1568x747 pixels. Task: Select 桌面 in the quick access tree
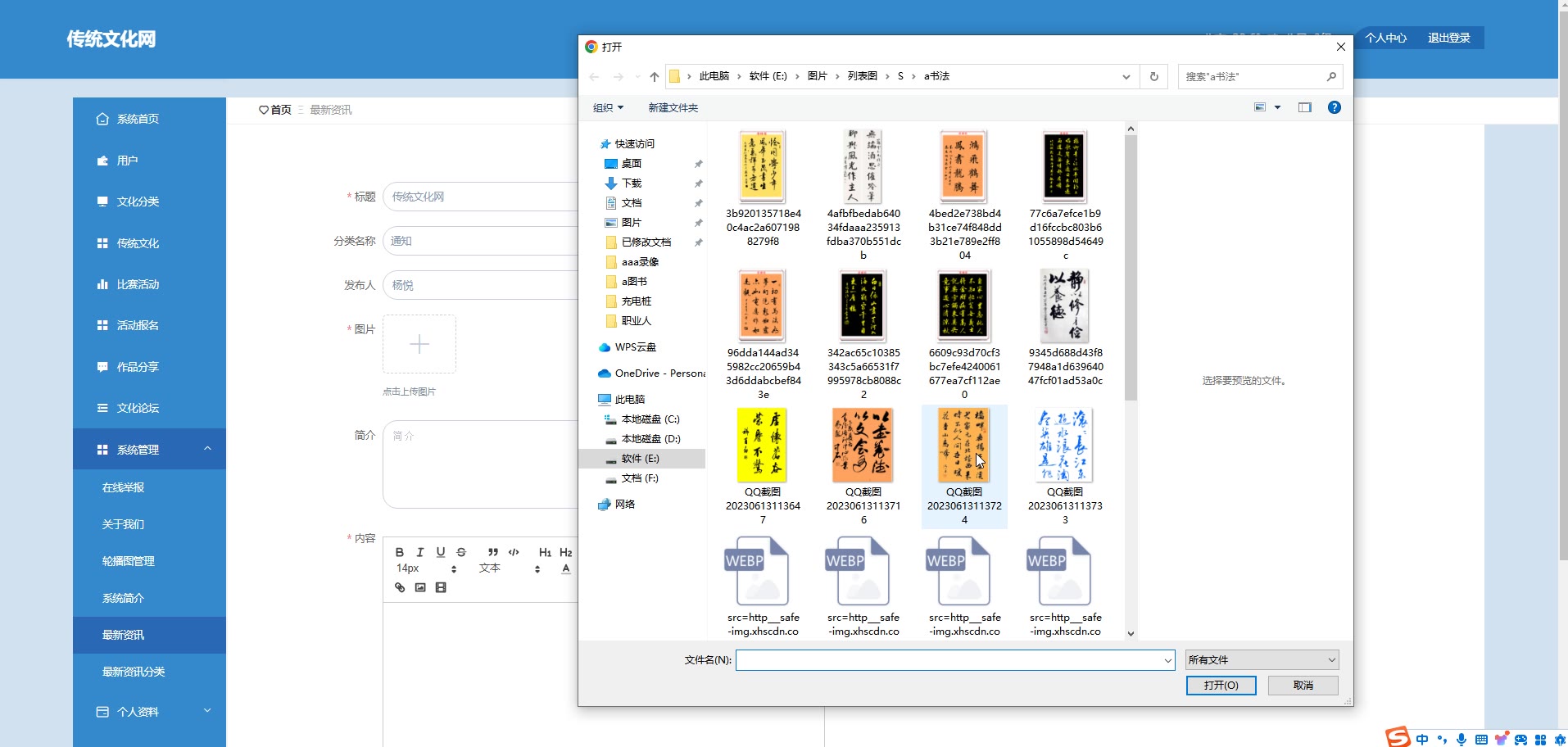pos(631,163)
